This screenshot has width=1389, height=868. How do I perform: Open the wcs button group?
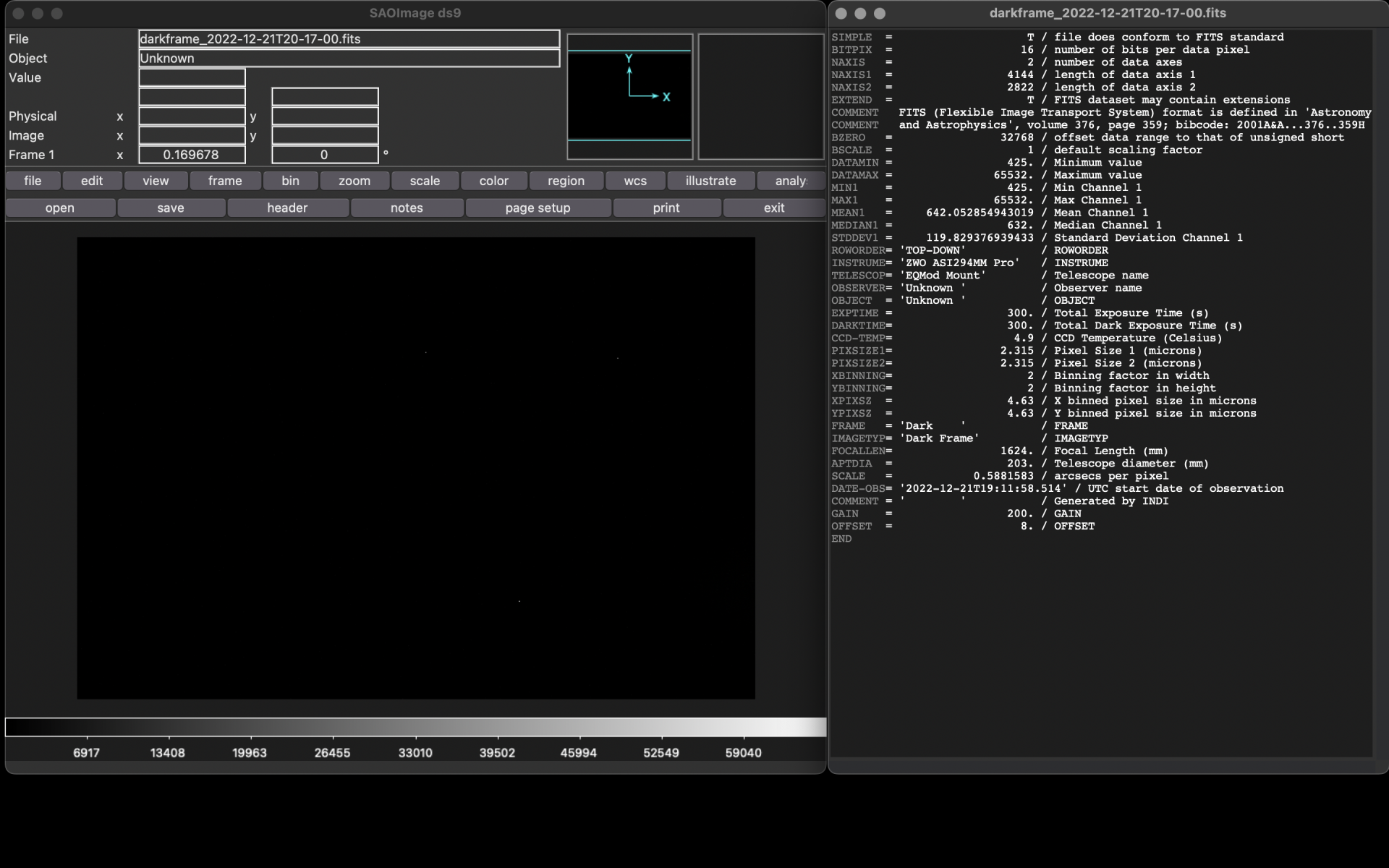point(635,181)
